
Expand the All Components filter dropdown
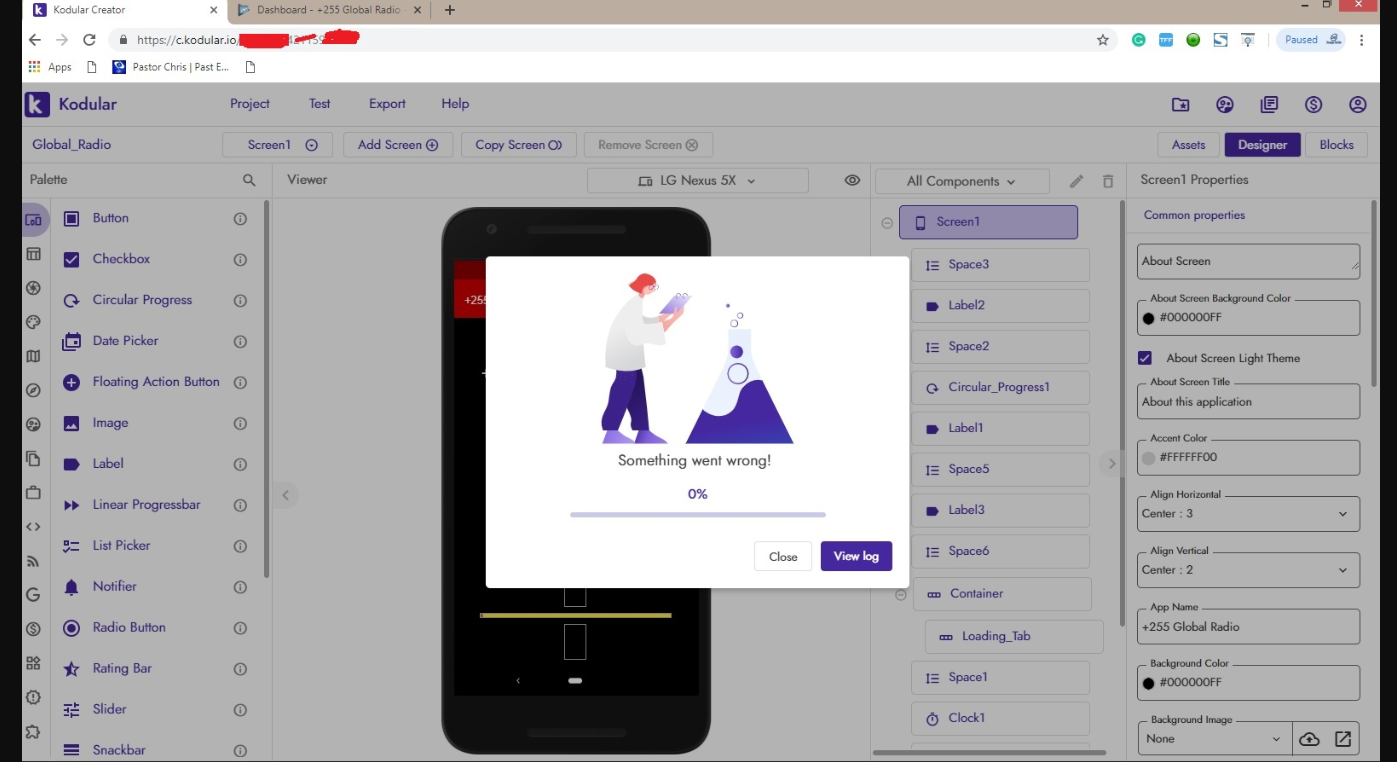961,181
